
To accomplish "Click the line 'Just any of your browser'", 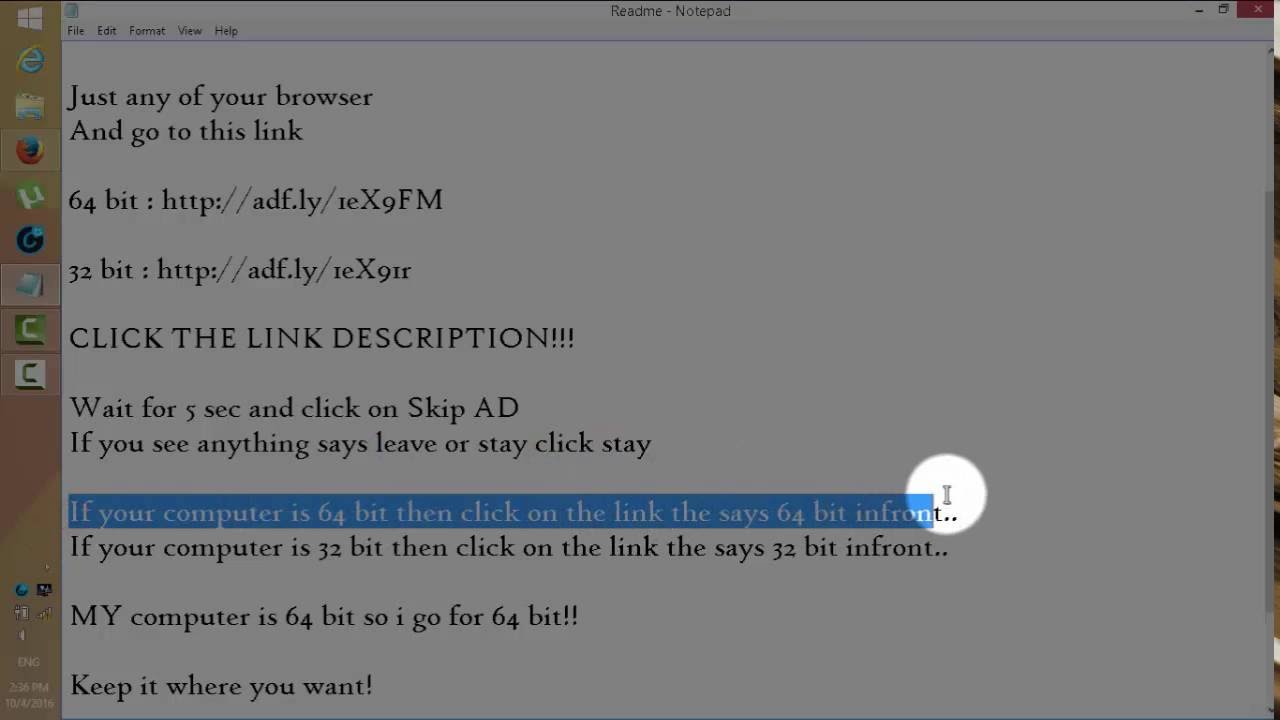I will click(x=220, y=97).
